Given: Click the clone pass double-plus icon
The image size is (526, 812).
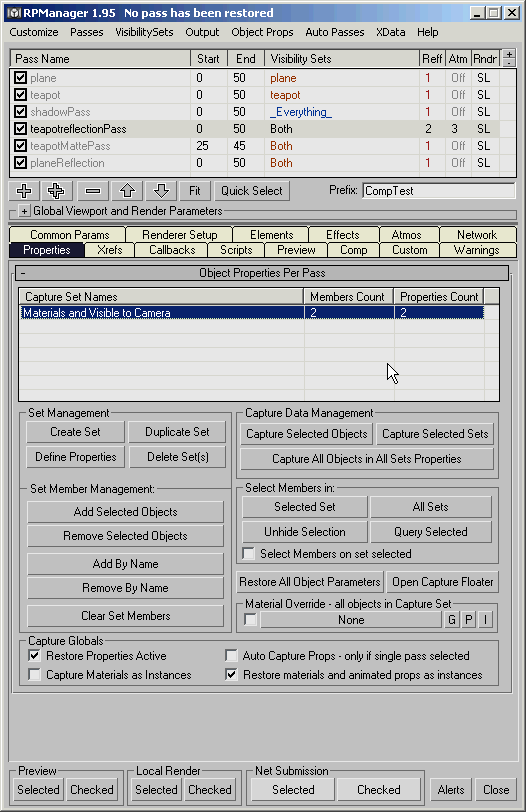Looking at the screenshot, I should tap(56, 191).
